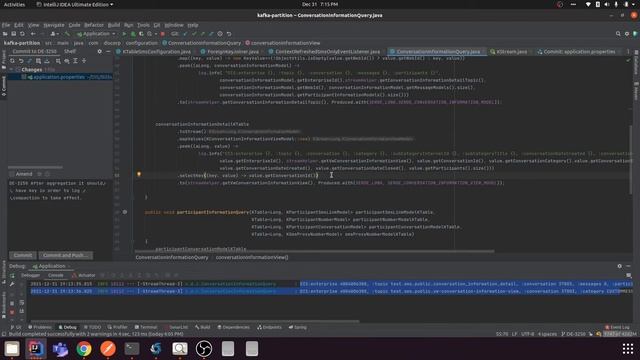Open the Endpoints tool window
640x360 pixels.
[269, 327]
